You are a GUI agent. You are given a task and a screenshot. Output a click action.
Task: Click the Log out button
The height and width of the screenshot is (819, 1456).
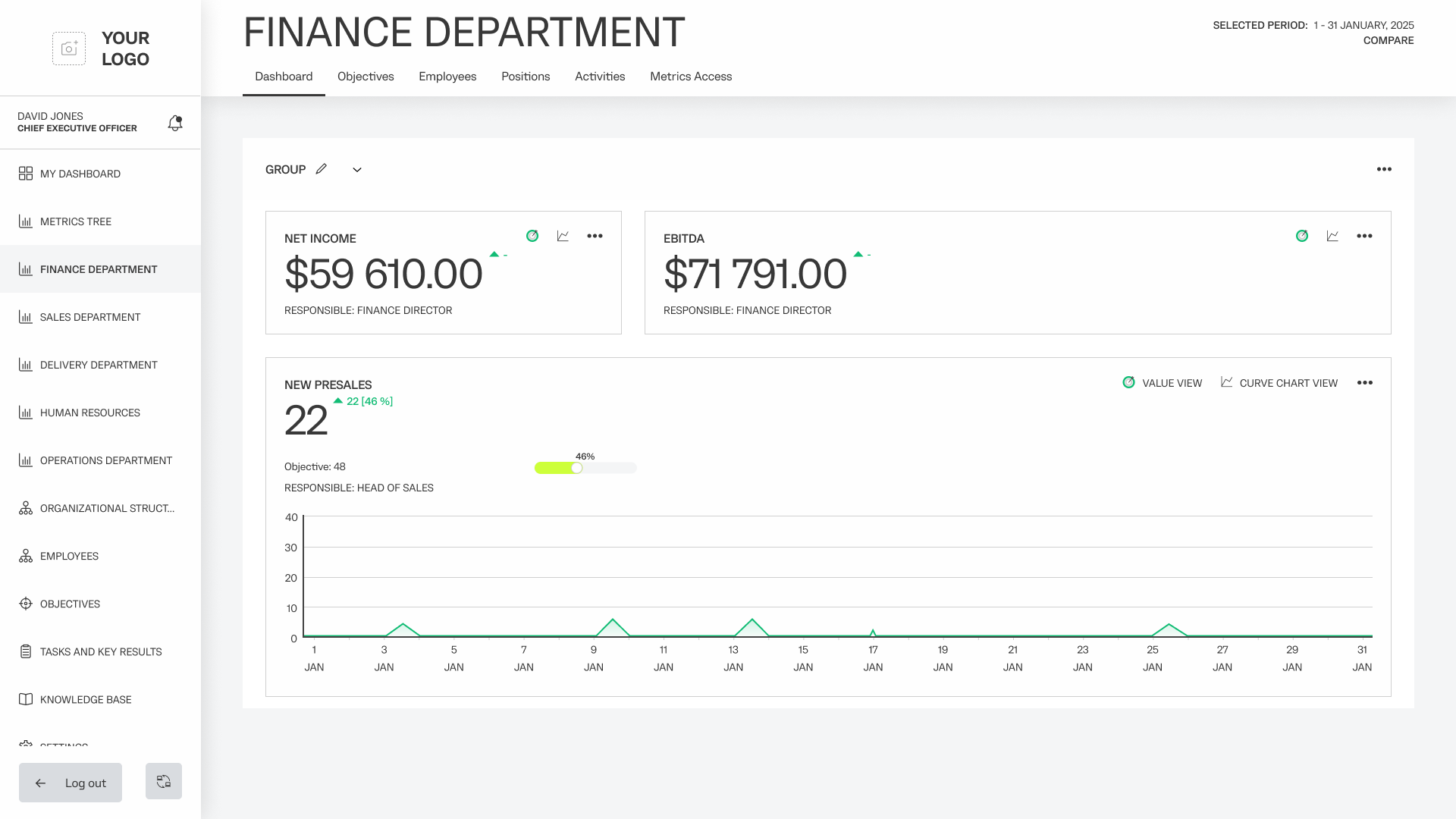point(71,783)
